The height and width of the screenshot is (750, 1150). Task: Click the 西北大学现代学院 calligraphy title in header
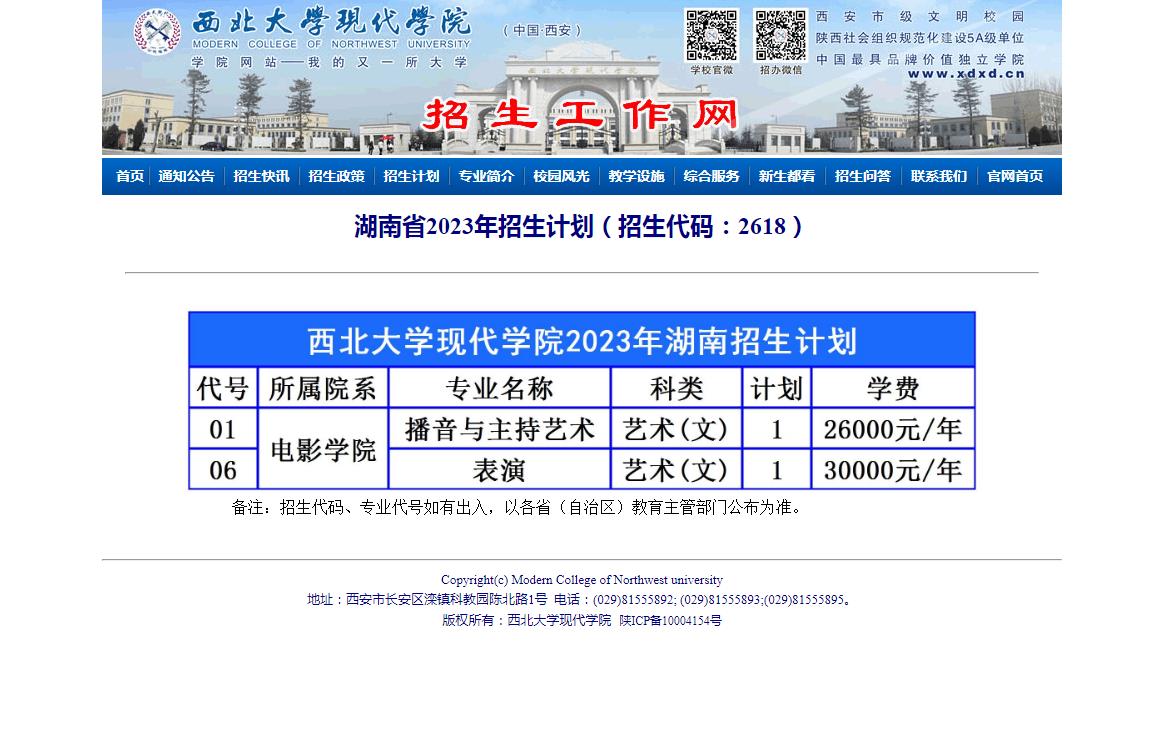(332, 22)
